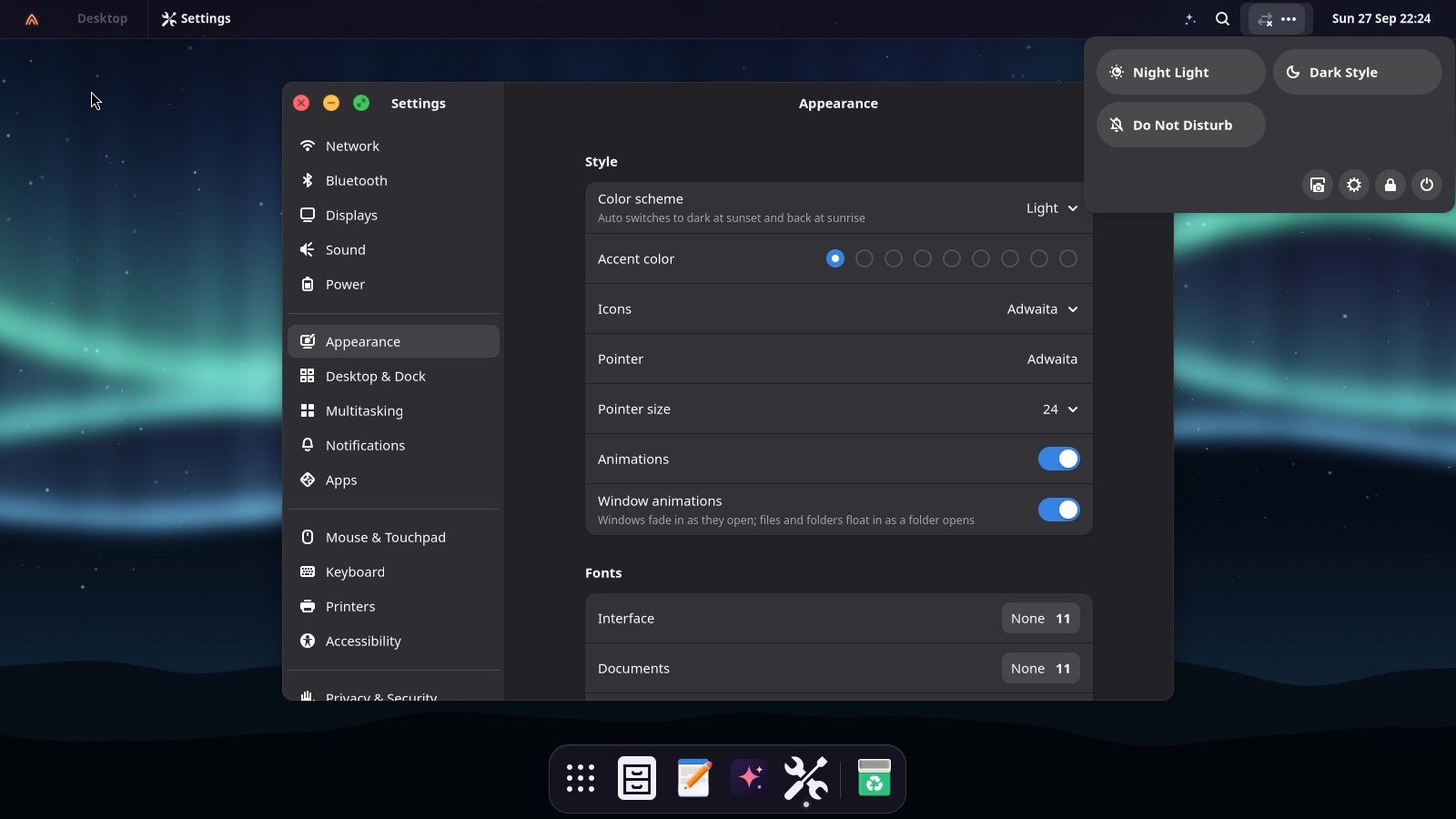Open the system status menu in top bar
The width and height of the screenshot is (1456, 819).
coord(1276,18)
